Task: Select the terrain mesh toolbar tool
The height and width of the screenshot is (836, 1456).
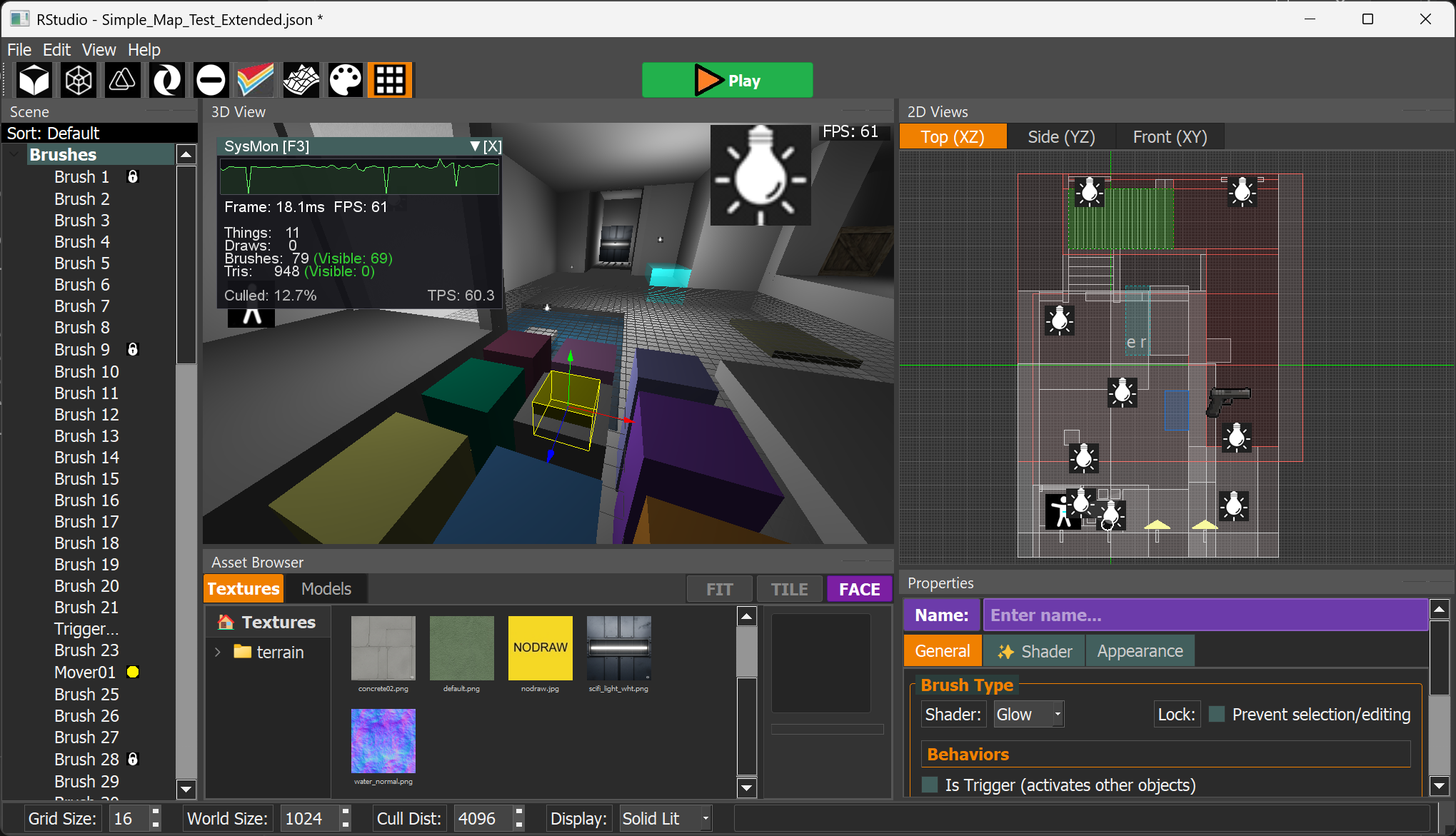Action: 301,80
